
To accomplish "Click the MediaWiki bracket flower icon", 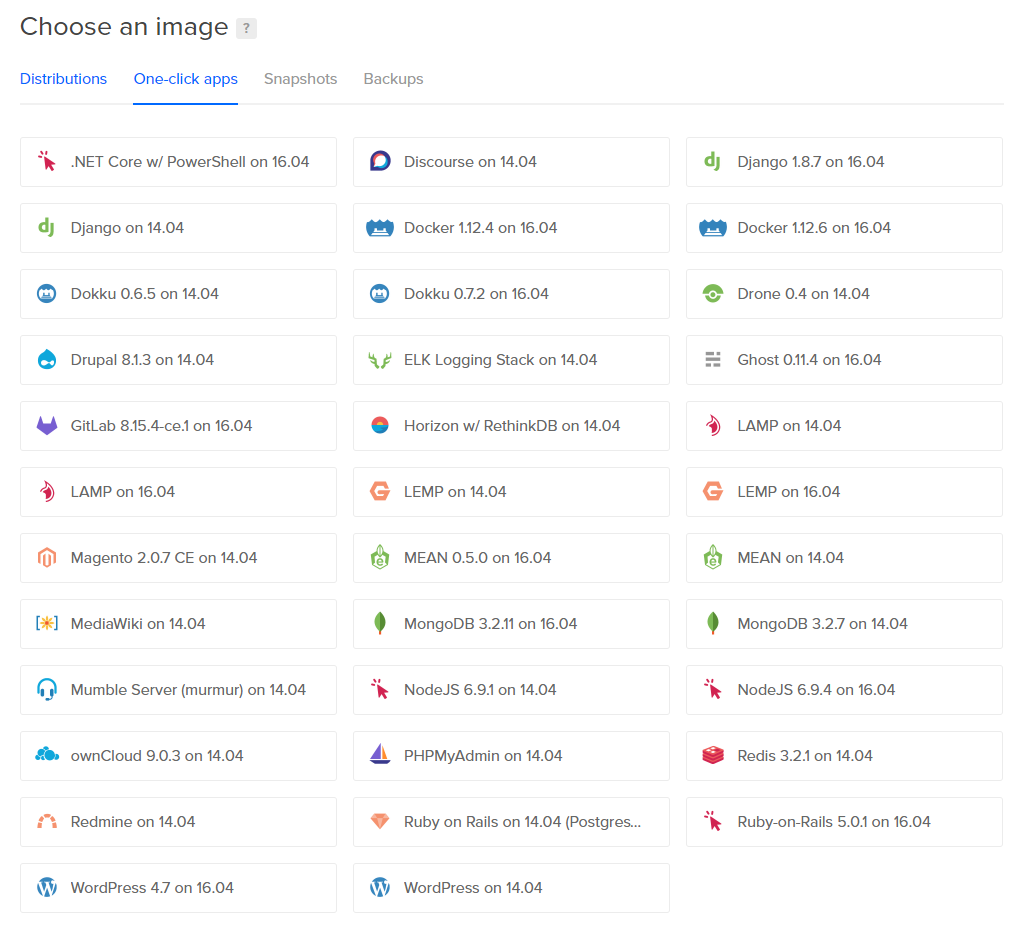I will click(46, 624).
